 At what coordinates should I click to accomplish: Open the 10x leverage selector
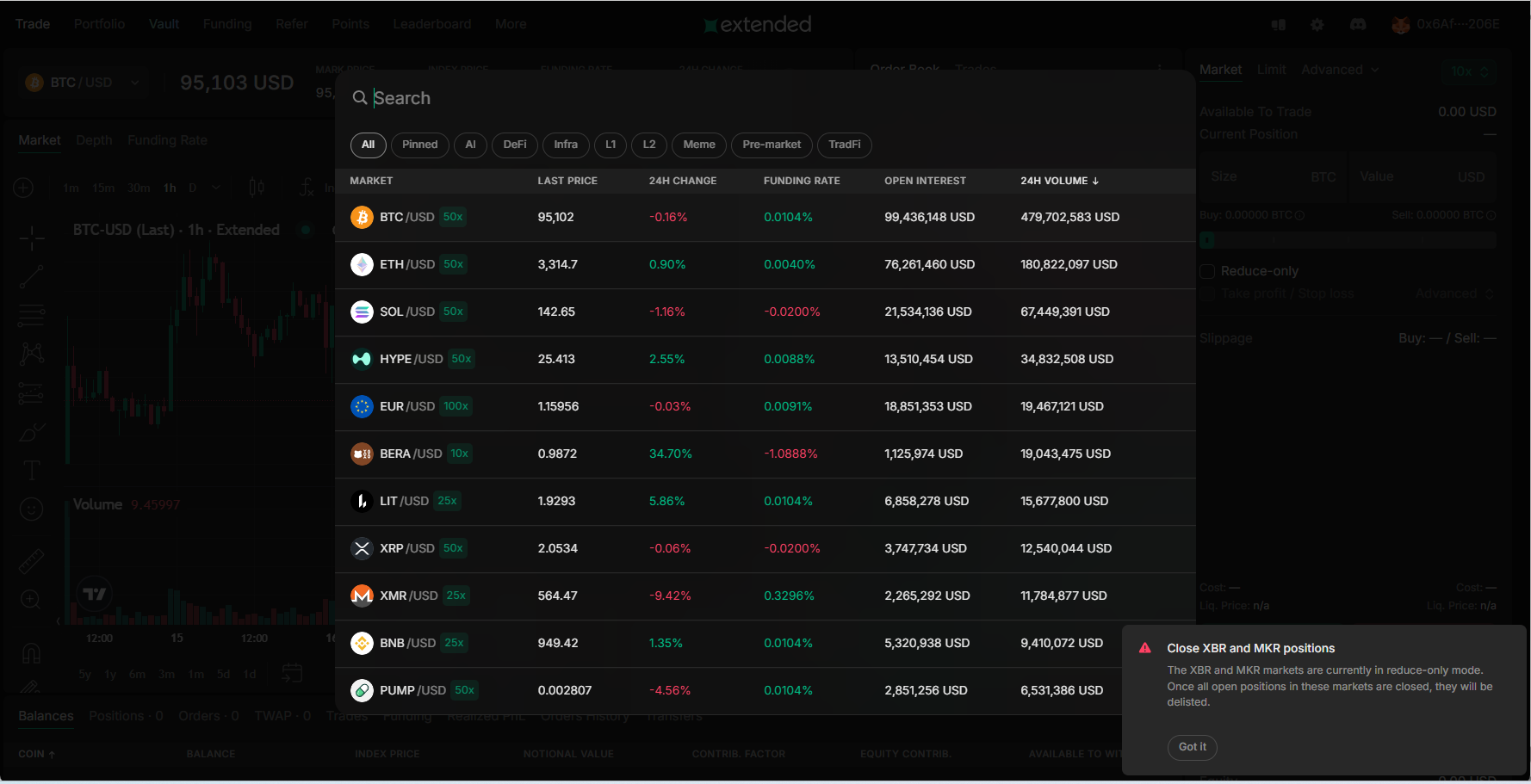coord(1468,71)
